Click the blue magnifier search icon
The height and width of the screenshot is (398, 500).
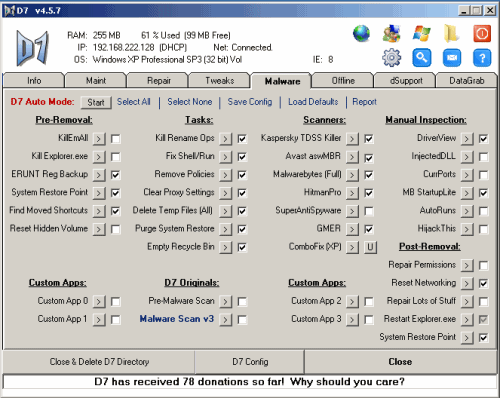click(422, 58)
